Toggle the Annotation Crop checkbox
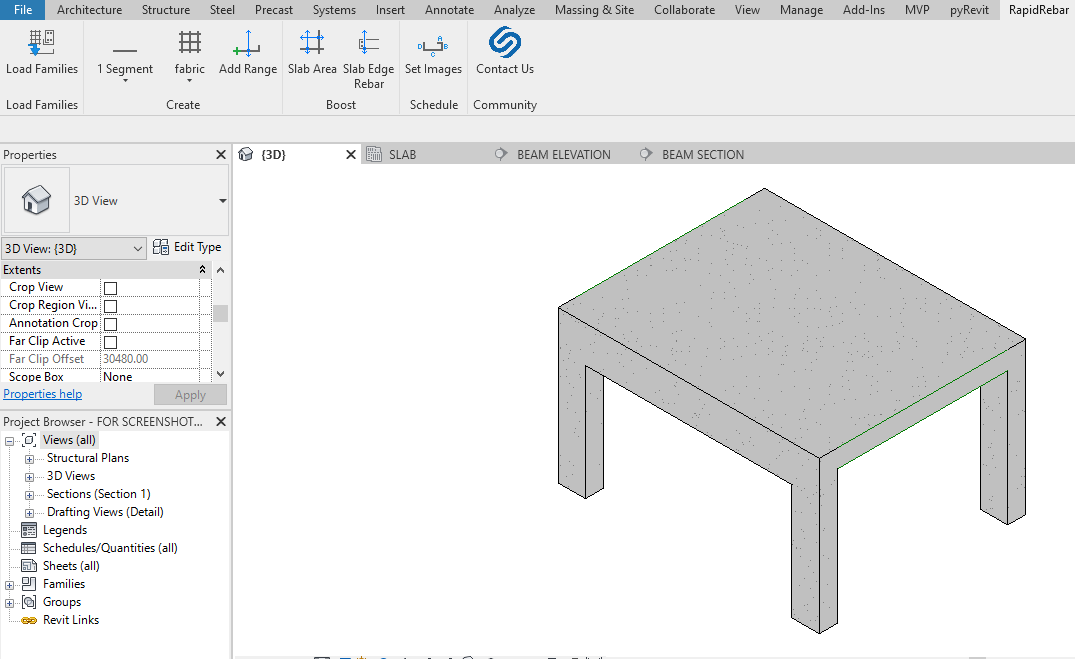1075x659 pixels. (111, 324)
